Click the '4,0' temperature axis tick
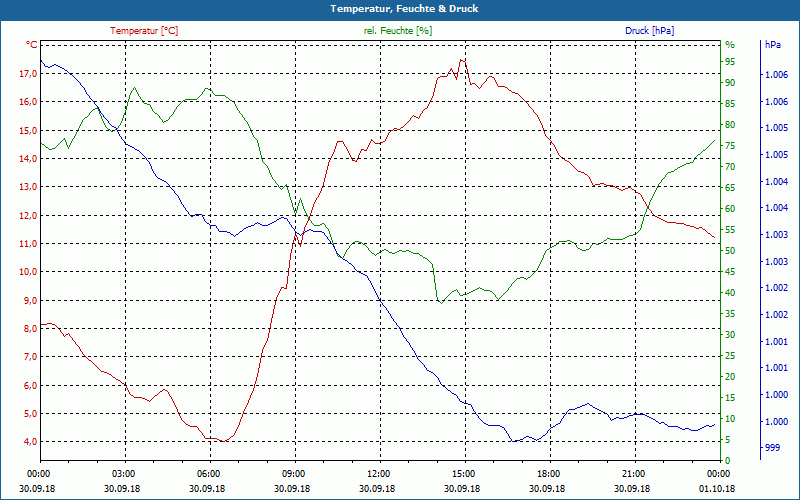The image size is (800, 500). tap(30, 441)
